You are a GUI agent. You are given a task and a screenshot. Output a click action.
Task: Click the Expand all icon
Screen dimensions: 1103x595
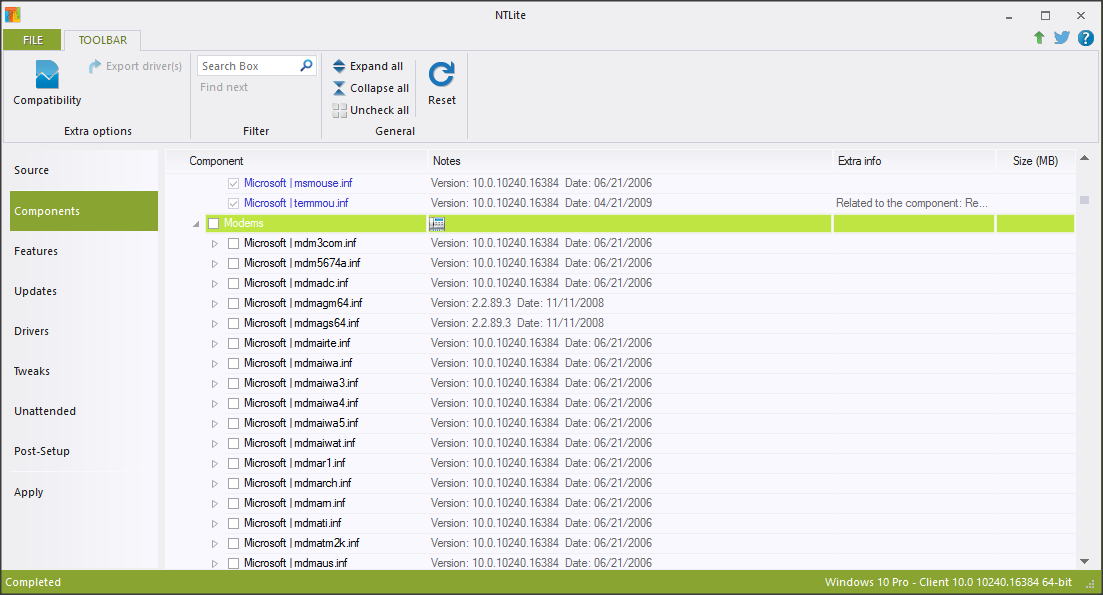tap(340, 66)
